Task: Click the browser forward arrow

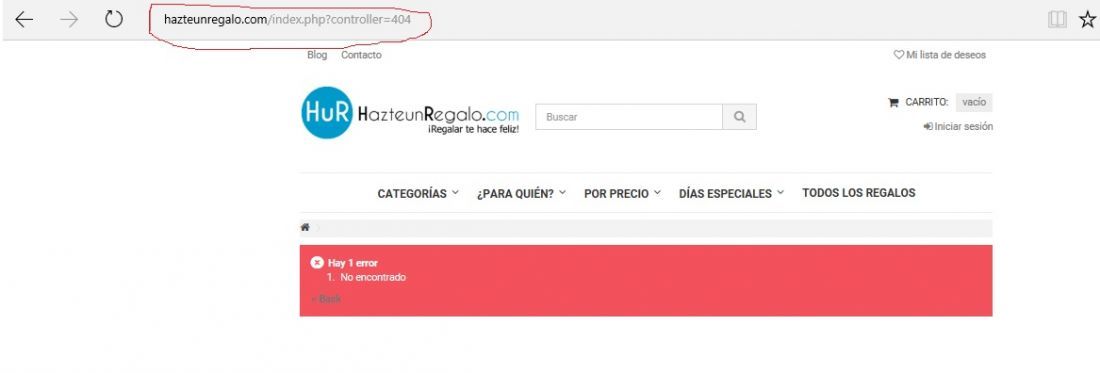Action: coord(69,20)
